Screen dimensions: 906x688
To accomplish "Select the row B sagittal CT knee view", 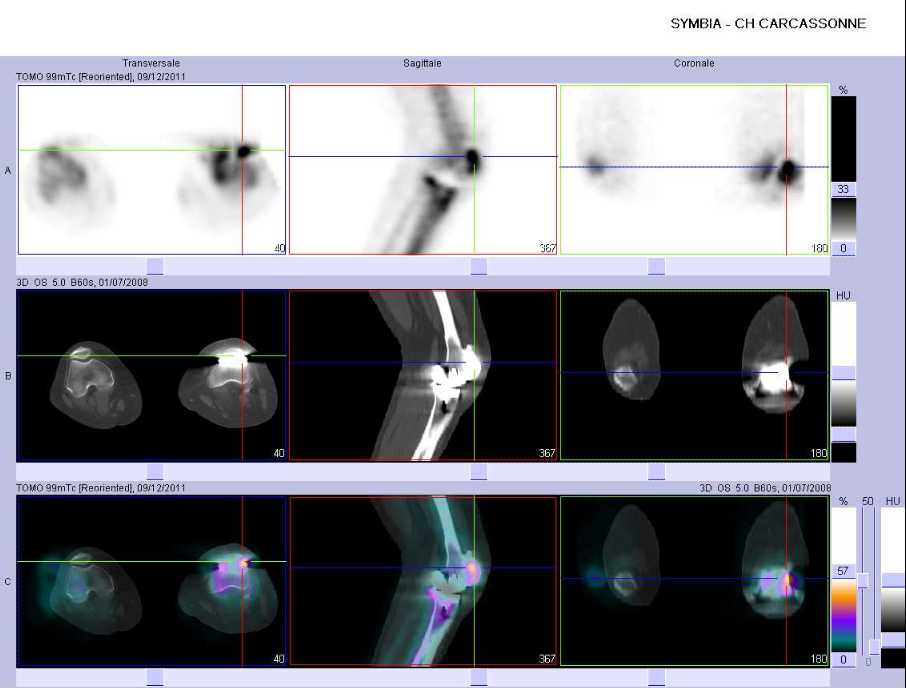I will click(x=422, y=375).
